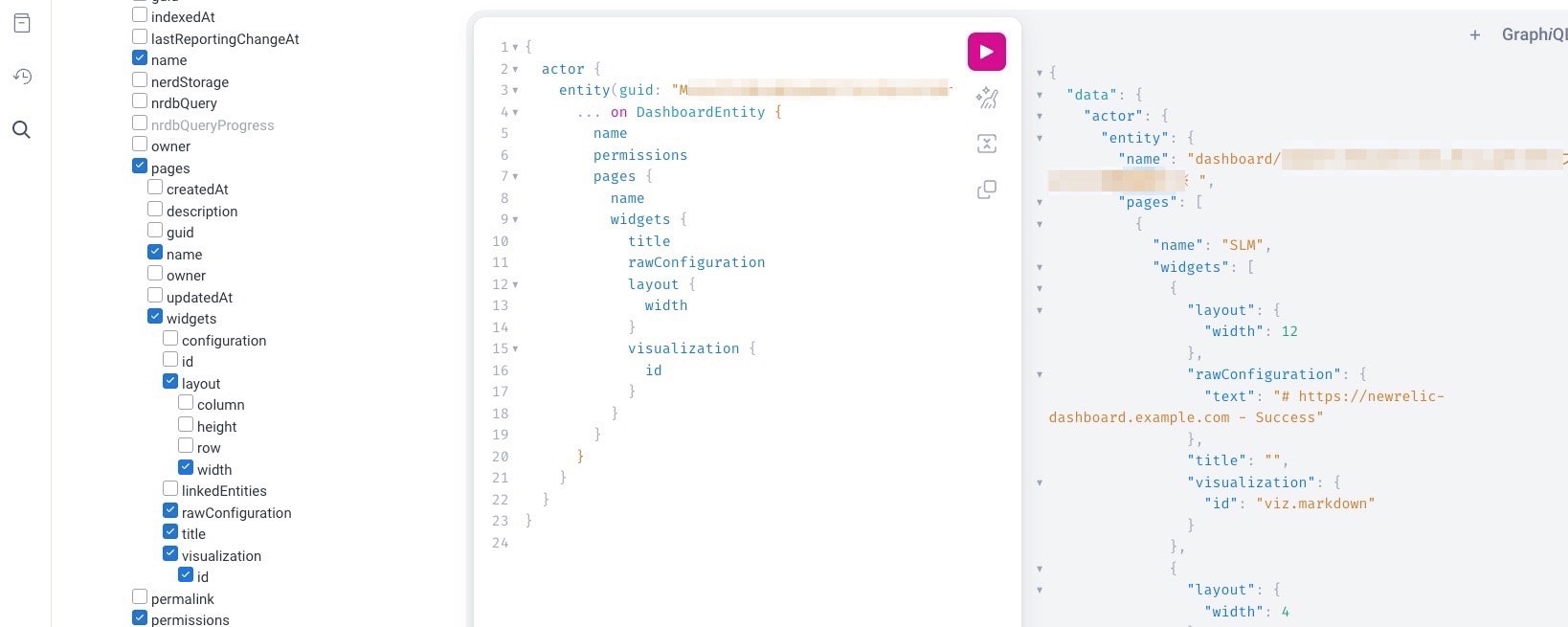Screen dimensions: 1568x627
Task: Prettify query using the sparkle wand icon
Action: click(x=987, y=98)
